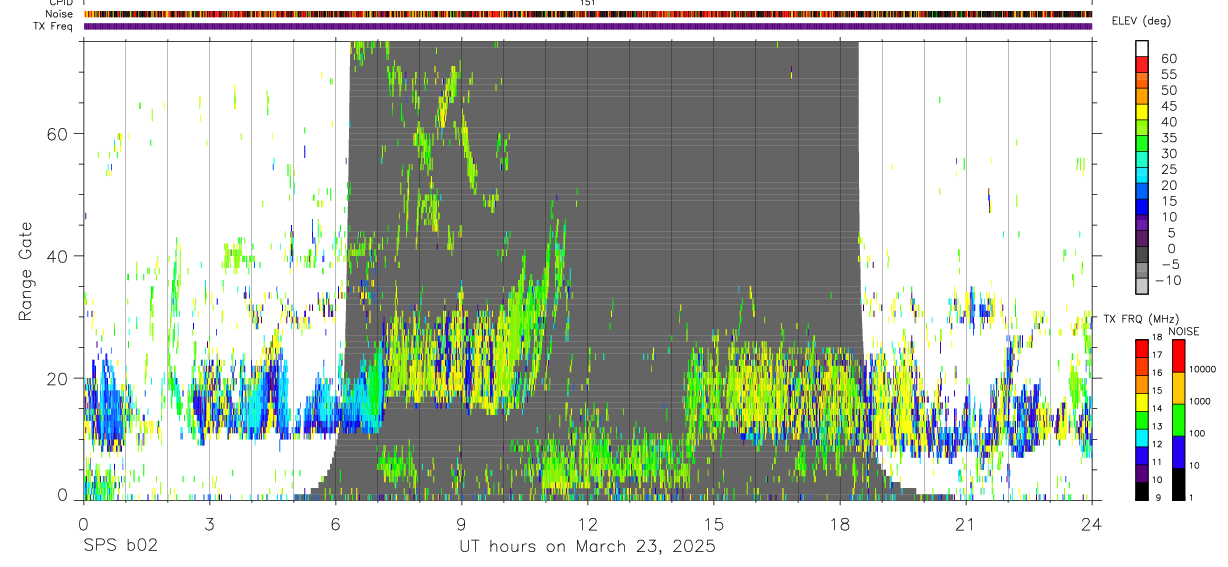Click the red top segment of NOISE colorbar
1228x567 pixels.
(1178, 356)
